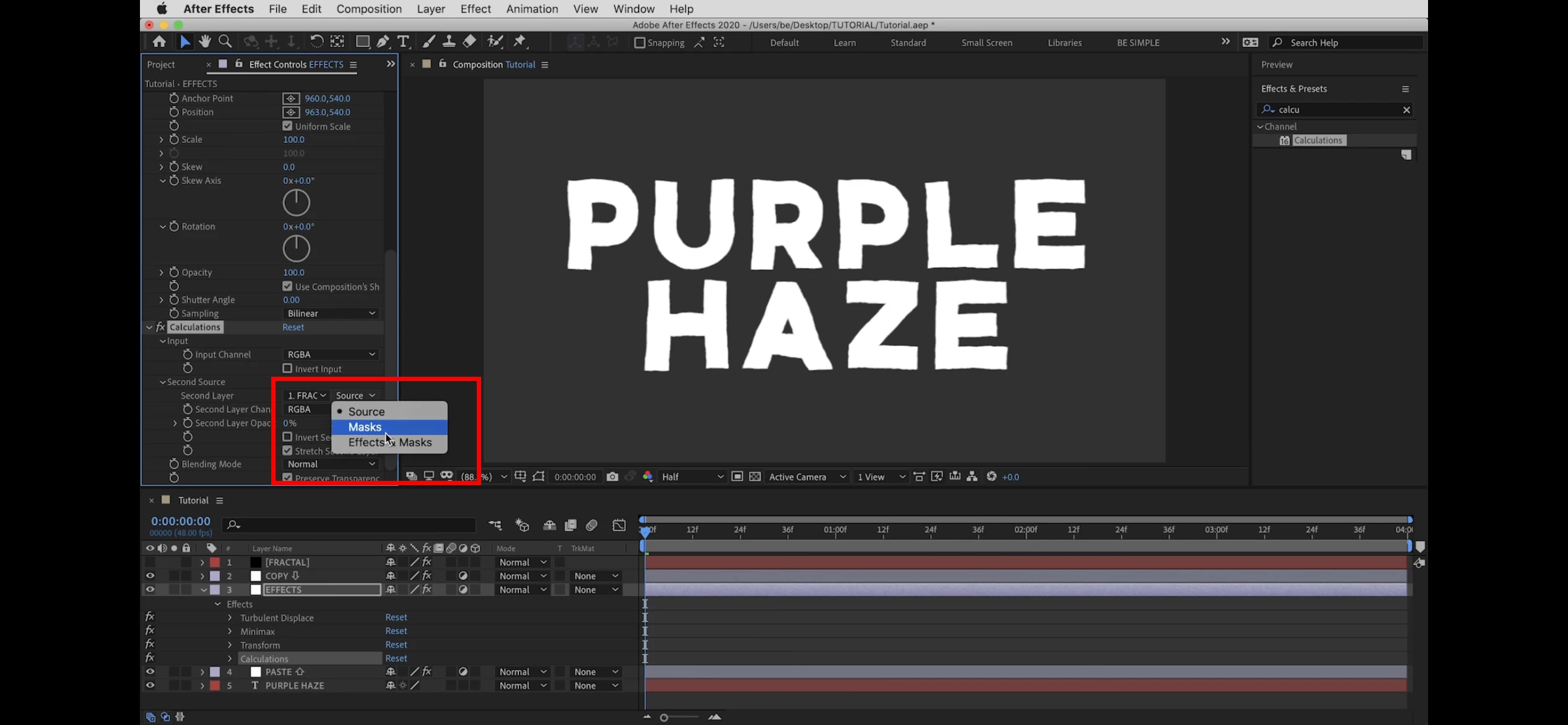Screen dimensions: 1568x725
Task: Click Reset next to Minimax in timeline
Action: 396,631
